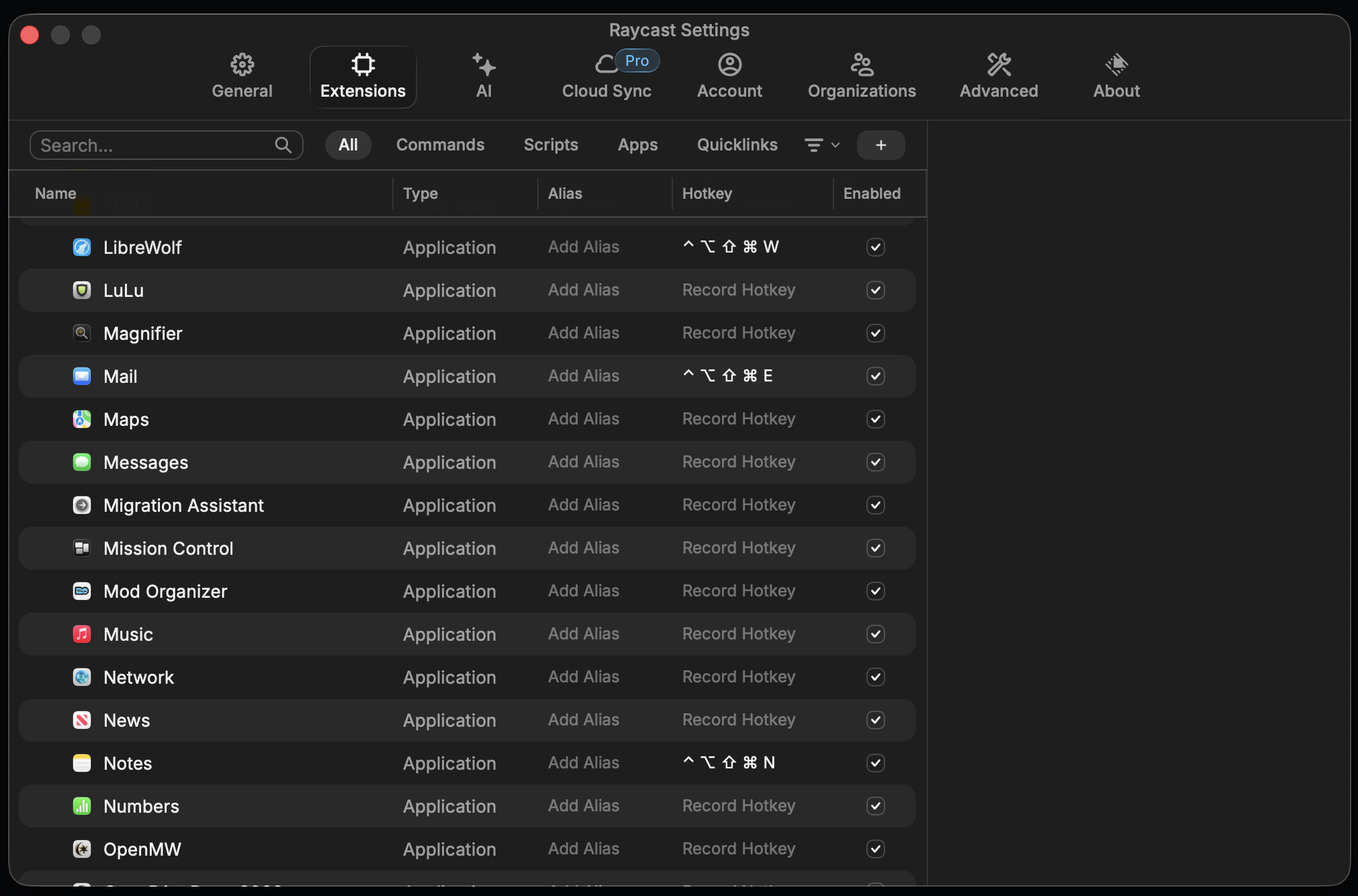This screenshot has height=896, width=1358.
Task: Click the Magnifier app icon
Action: coord(82,333)
